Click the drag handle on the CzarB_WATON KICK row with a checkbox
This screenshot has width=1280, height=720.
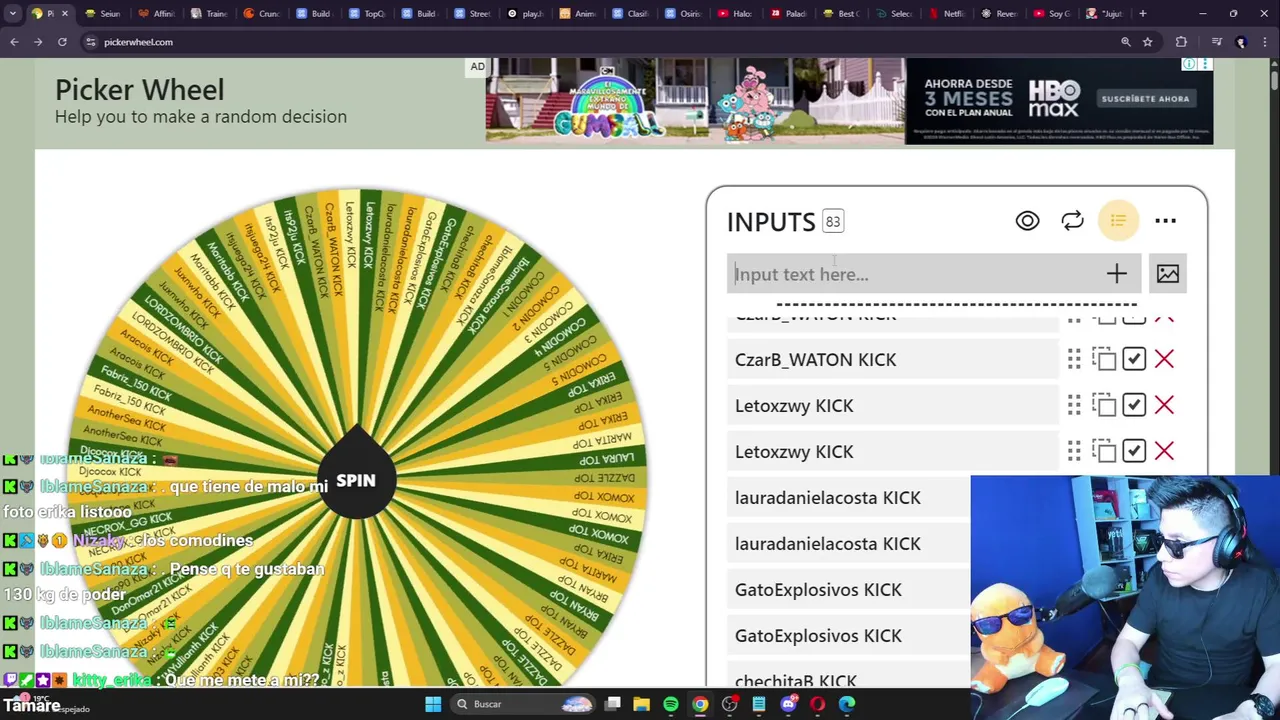[x=1074, y=359]
